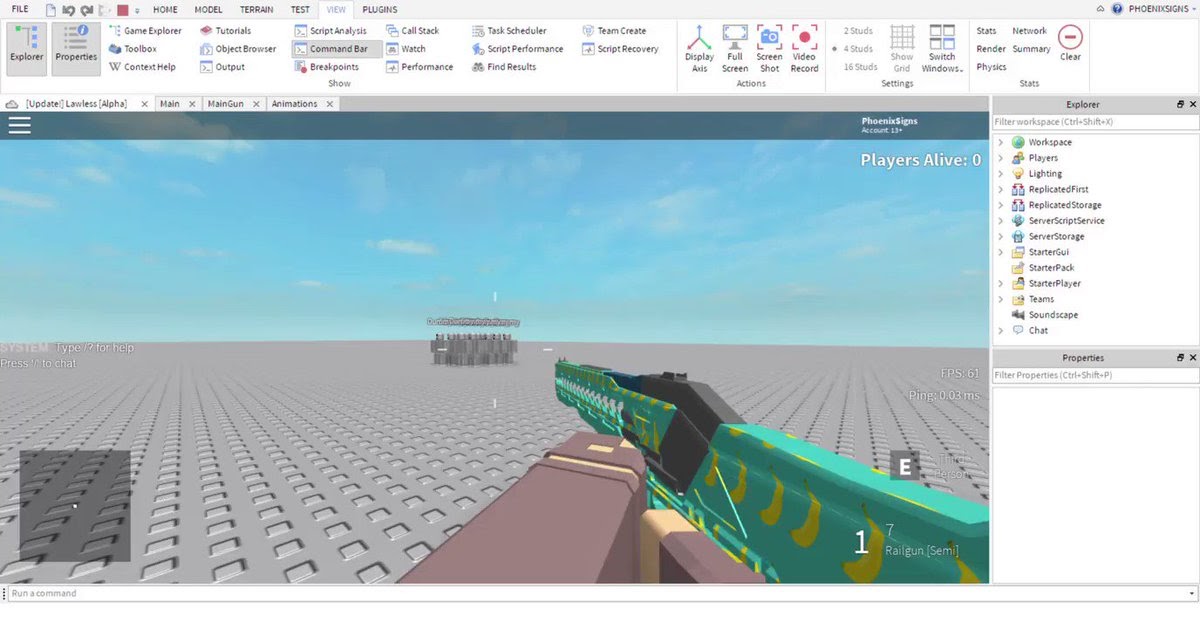The image size is (1200, 628).
Task: Take a Screen Shot
Action: pyautogui.click(x=769, y=49)
